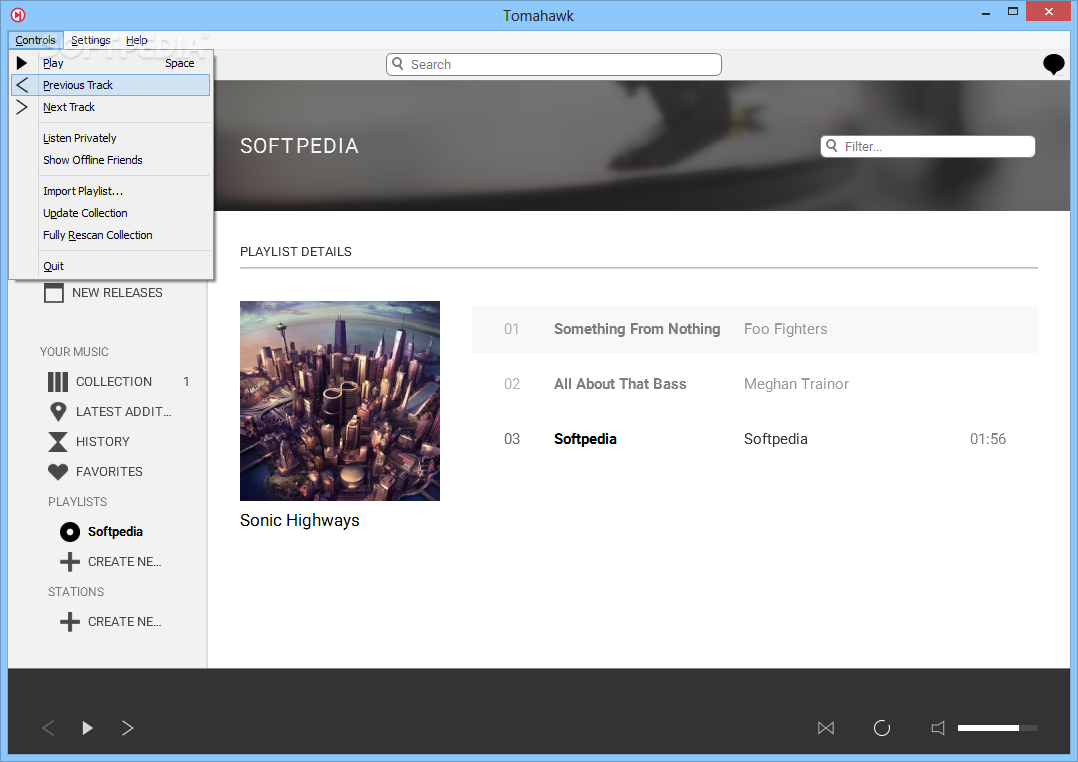Click the PLAYLISTS section heading

point(78,502)
